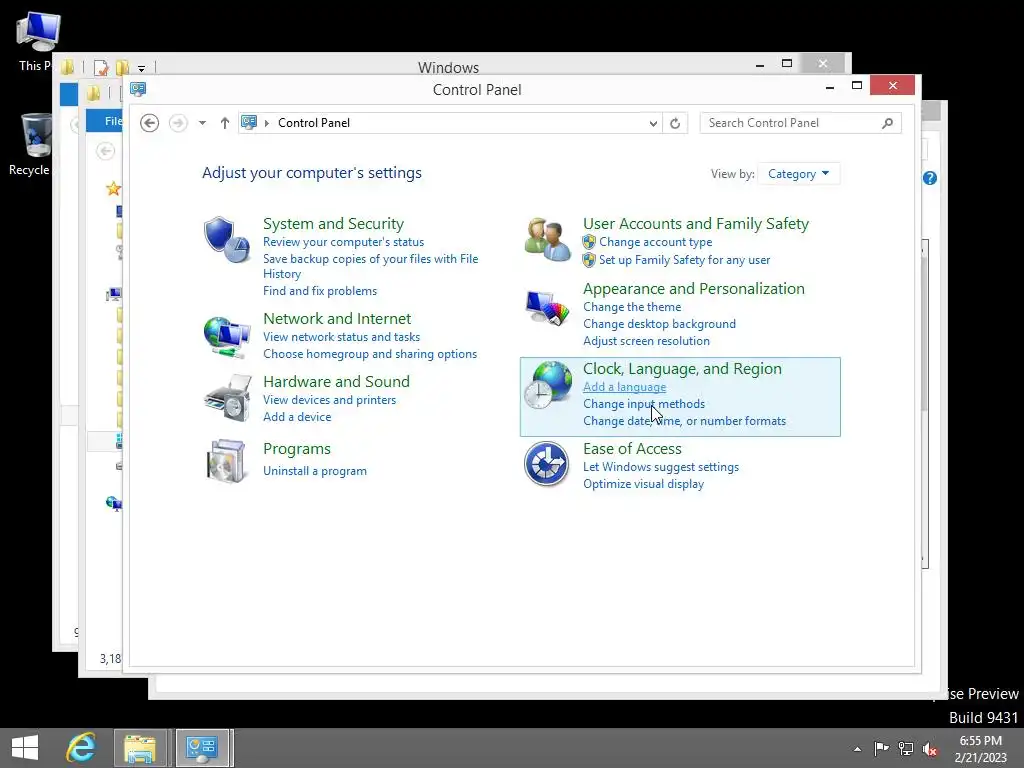Open File Explorer from the taskbar
1024x768 pixels.
pos(140,748)
